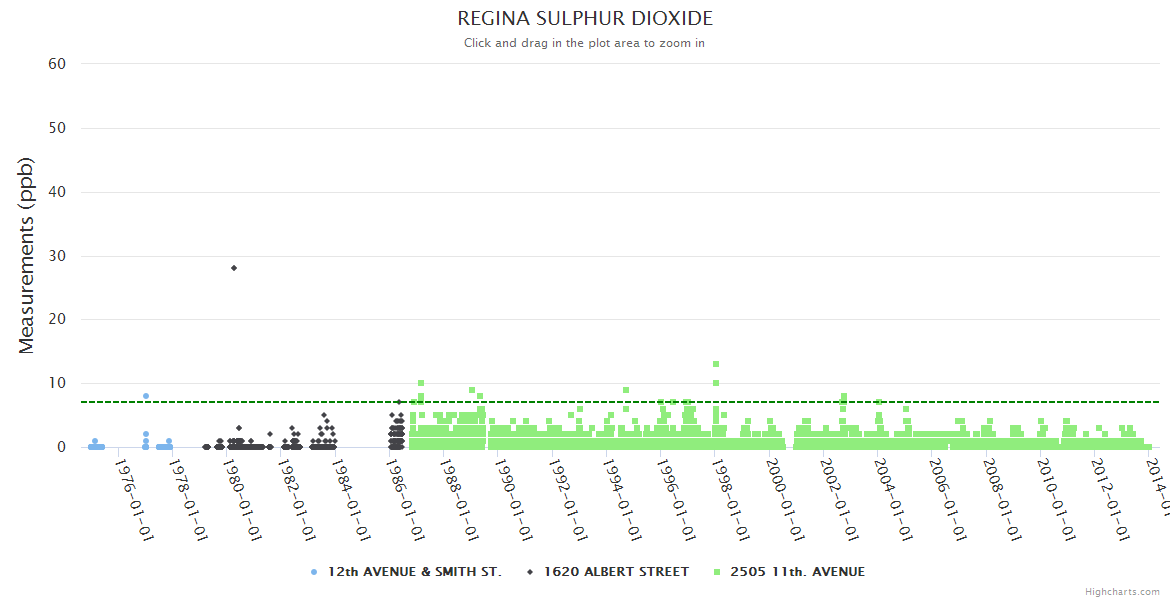Click the 'Click and drag' subtitle text

click(x=584, y=43)
